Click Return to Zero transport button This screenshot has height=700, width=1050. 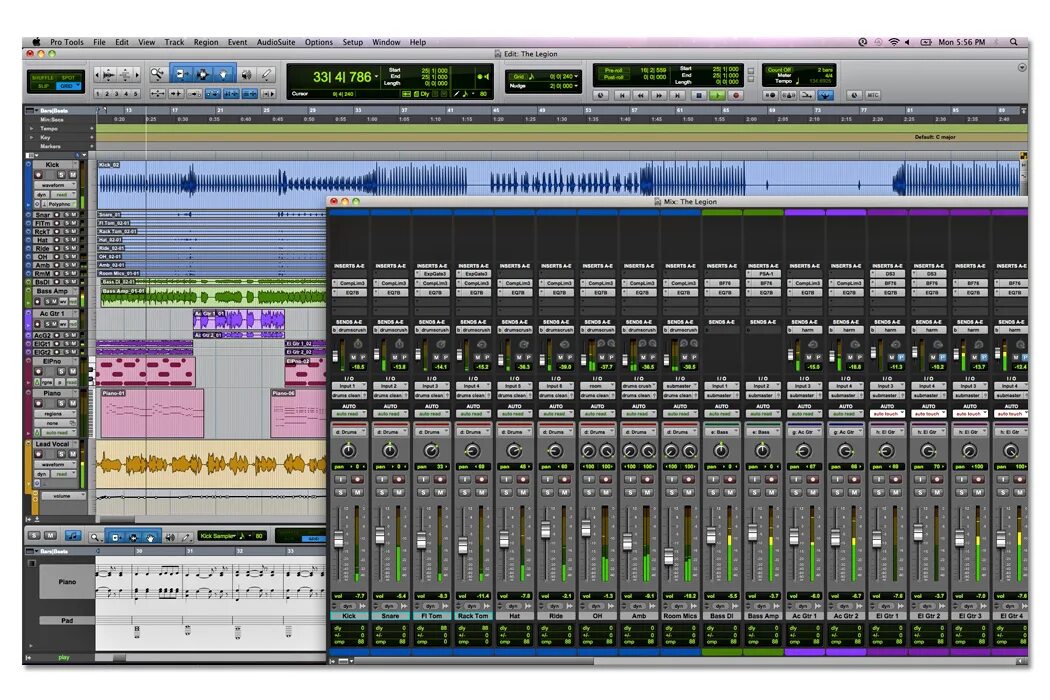point(621,95)
